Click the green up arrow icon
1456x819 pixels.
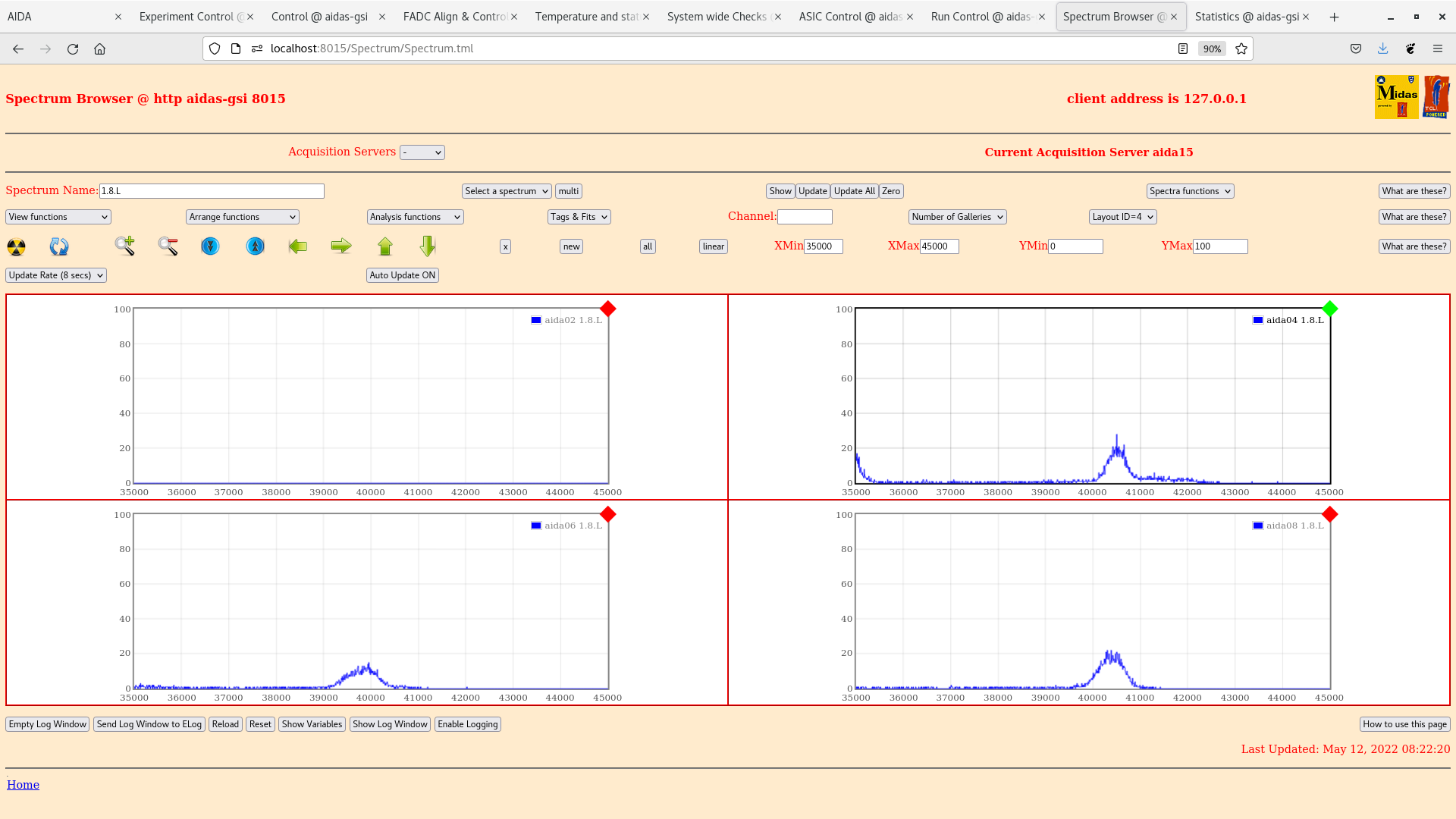(x=385, y=246)
